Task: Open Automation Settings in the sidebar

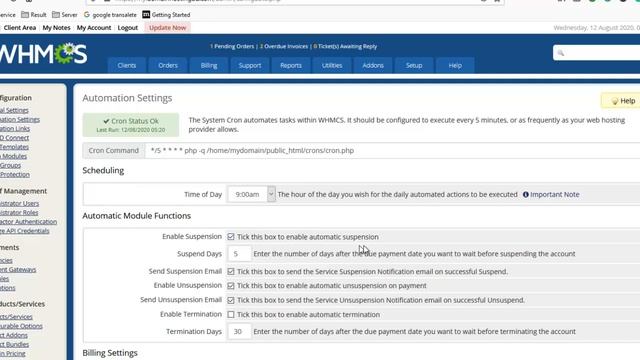Action: tap(20, 119)
